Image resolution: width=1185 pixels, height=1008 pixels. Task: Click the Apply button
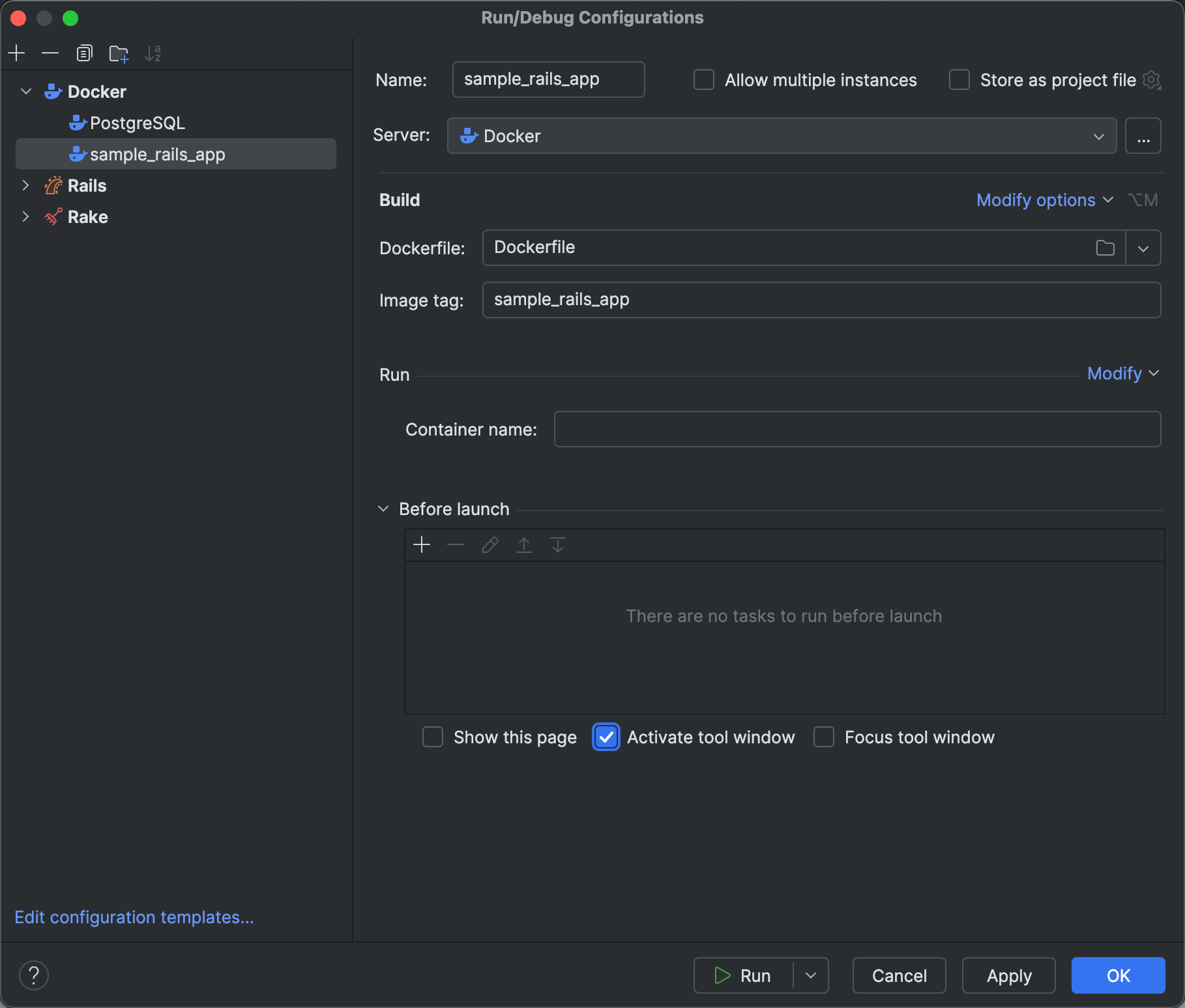pyautogui.click(x=1009, y=975)
